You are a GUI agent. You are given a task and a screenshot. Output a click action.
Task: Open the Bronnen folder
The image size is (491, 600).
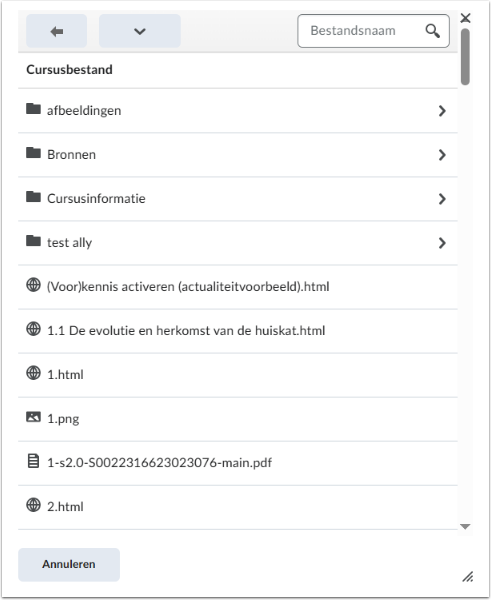coord(238,155)
